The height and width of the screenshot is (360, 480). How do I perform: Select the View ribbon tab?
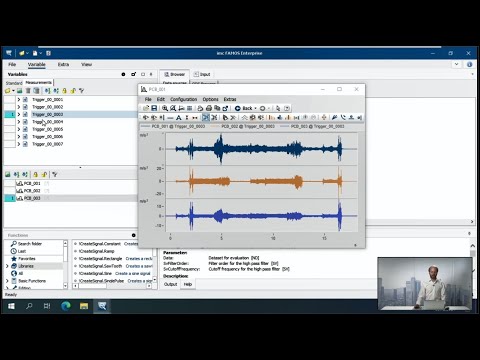point(86,64)
